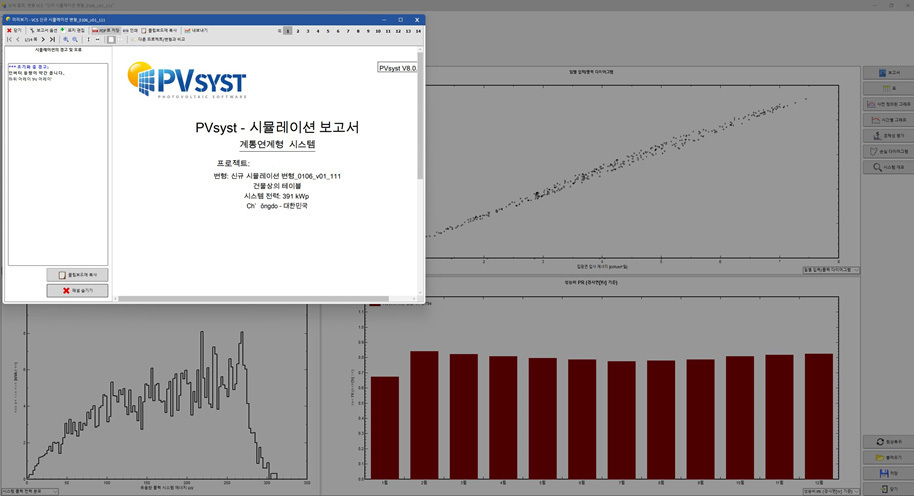Fit report page to width
914x496 pixels.
coord(97,40)
